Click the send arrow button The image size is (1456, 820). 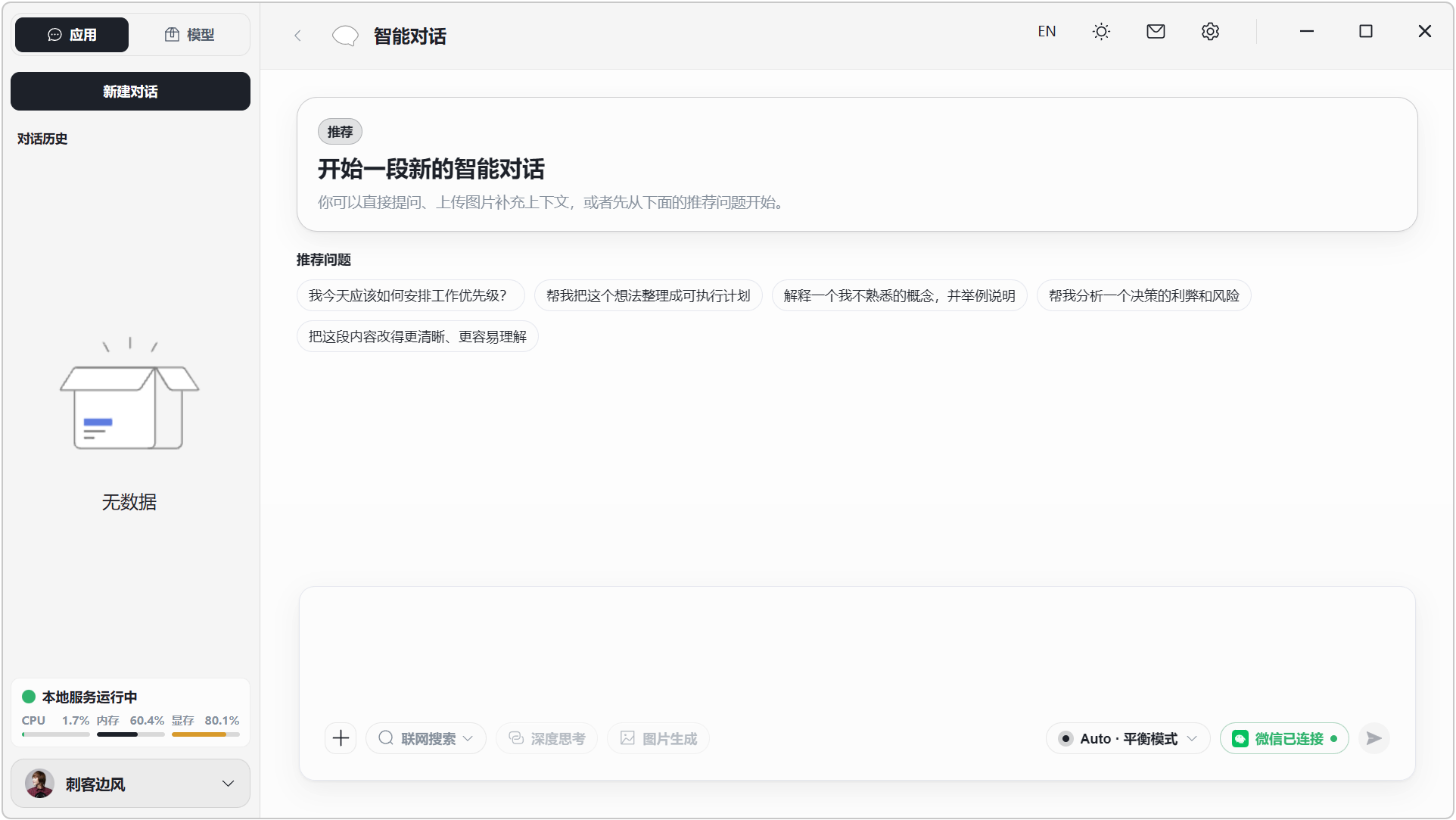pos(1374,738)
